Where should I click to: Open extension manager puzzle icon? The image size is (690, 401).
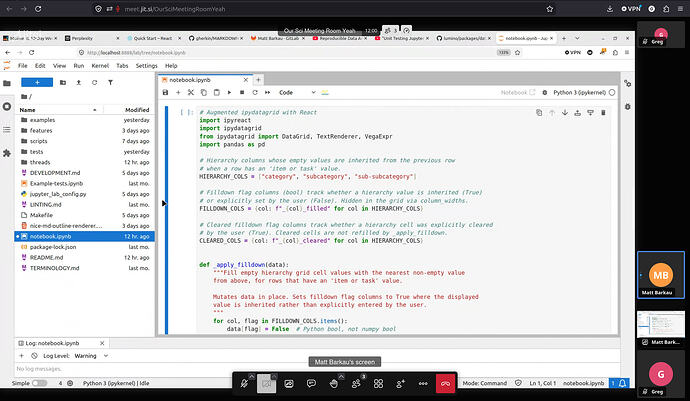point(7,153)
